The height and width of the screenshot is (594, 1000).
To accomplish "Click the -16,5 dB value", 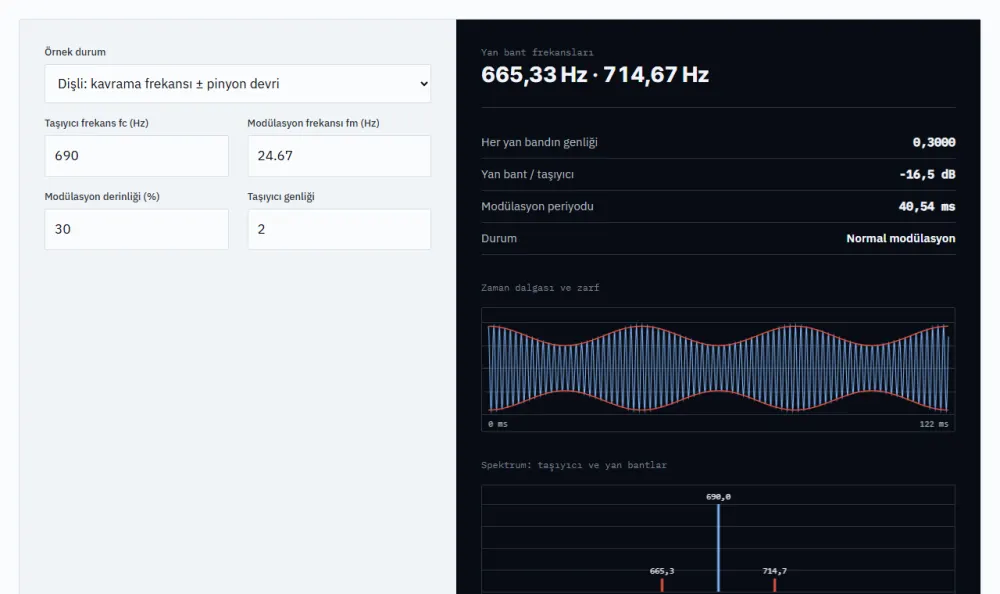I will coord(927,174).
